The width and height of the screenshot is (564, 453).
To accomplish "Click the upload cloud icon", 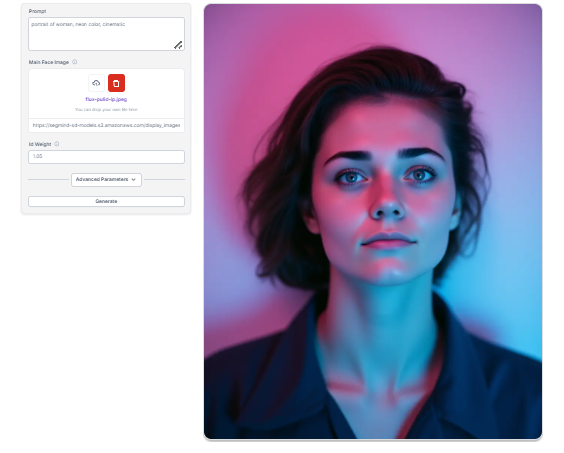I will tap(96, 83).
